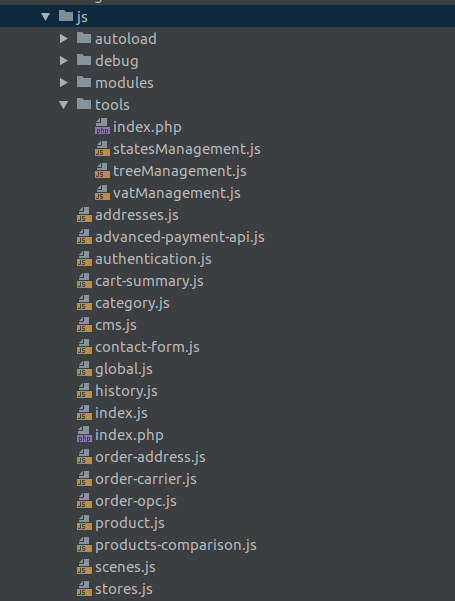This screenshot has height=601, width=455.
Task: Click the JS icon beside advanced-payment-api.js
Action: coord(84,236)
